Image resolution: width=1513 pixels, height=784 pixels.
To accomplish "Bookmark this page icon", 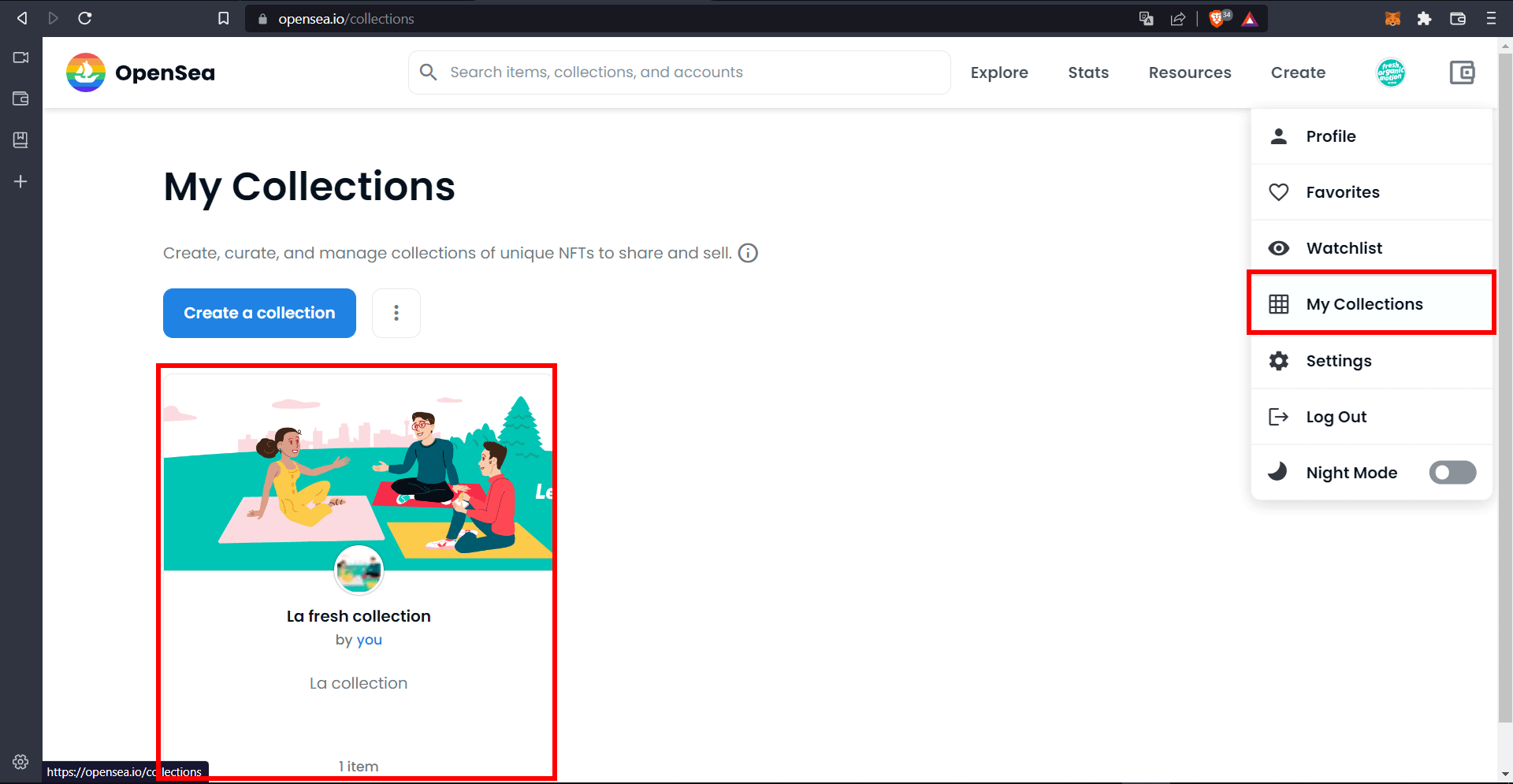I will point(224,18).
